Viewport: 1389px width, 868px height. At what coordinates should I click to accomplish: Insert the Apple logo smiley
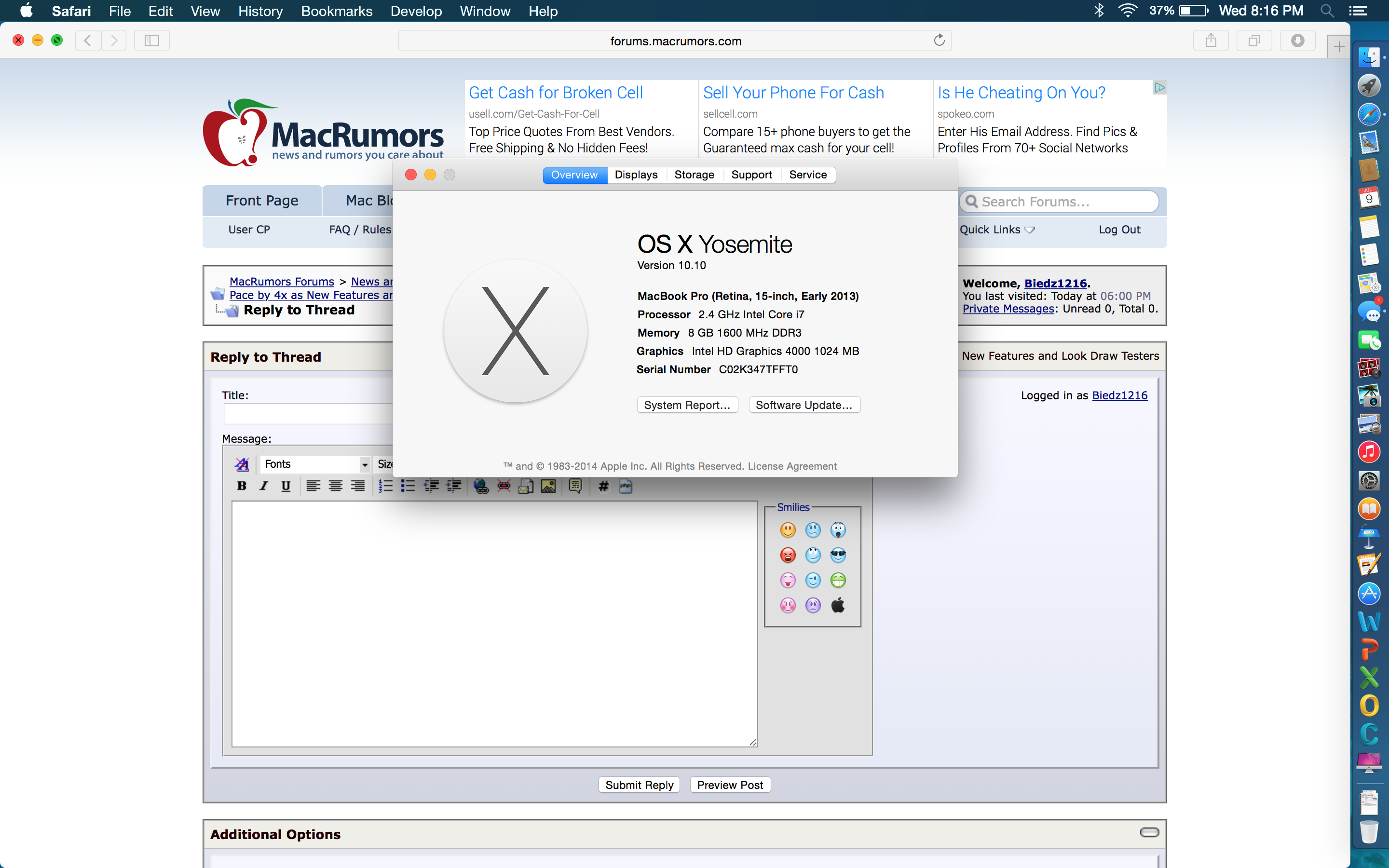[838, 605]
